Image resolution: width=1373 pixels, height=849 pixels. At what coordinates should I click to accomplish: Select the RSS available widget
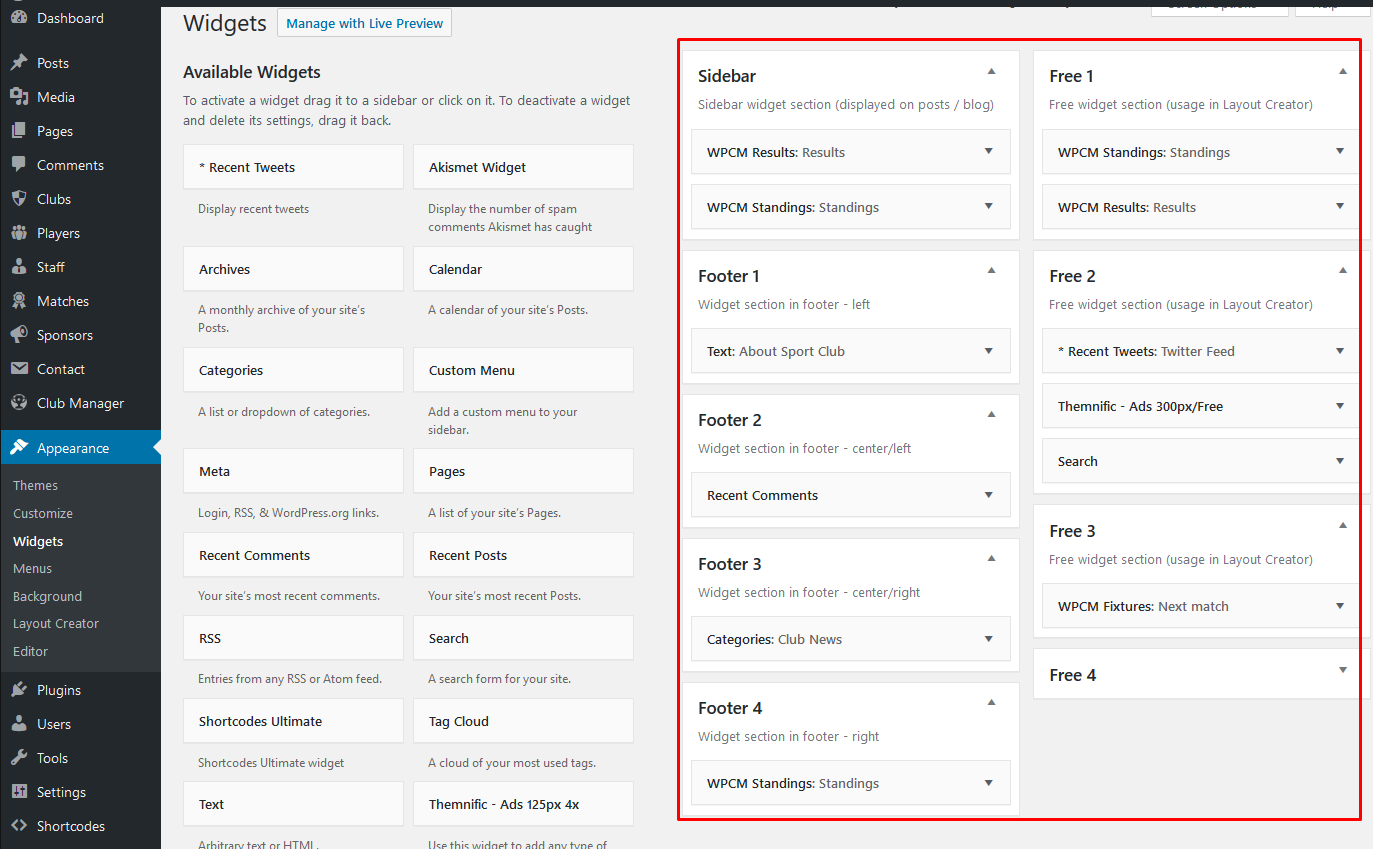[293, 638]
